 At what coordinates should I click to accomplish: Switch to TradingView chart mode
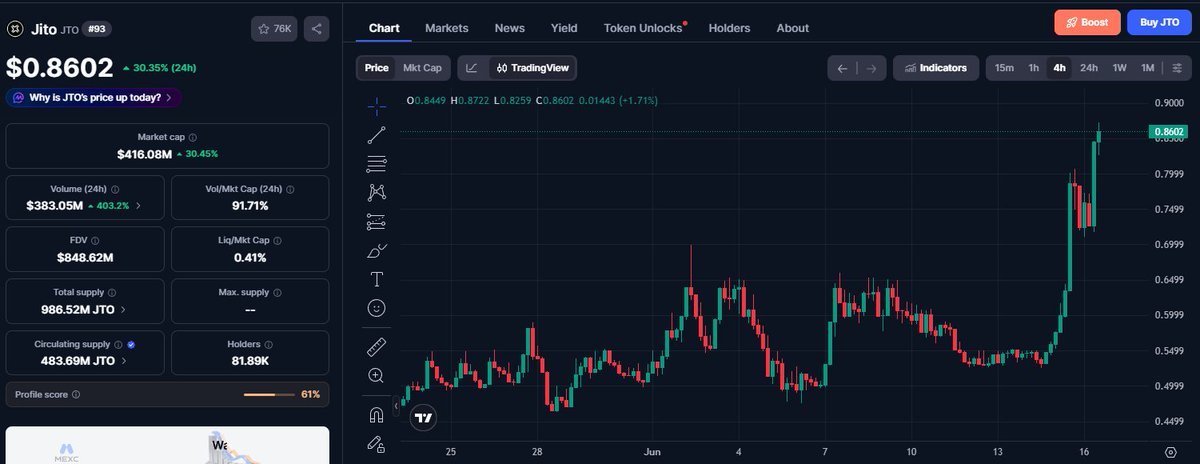pos(533,68)
